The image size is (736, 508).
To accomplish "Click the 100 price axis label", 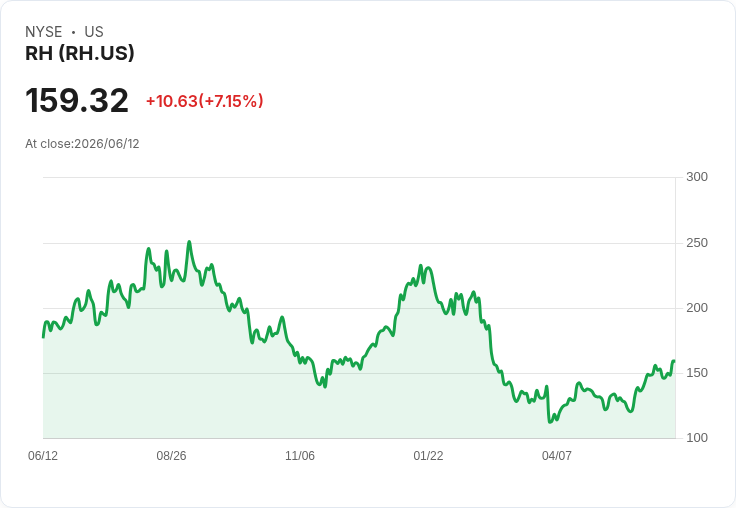I will pyautogui.click(x=697, y=438).
